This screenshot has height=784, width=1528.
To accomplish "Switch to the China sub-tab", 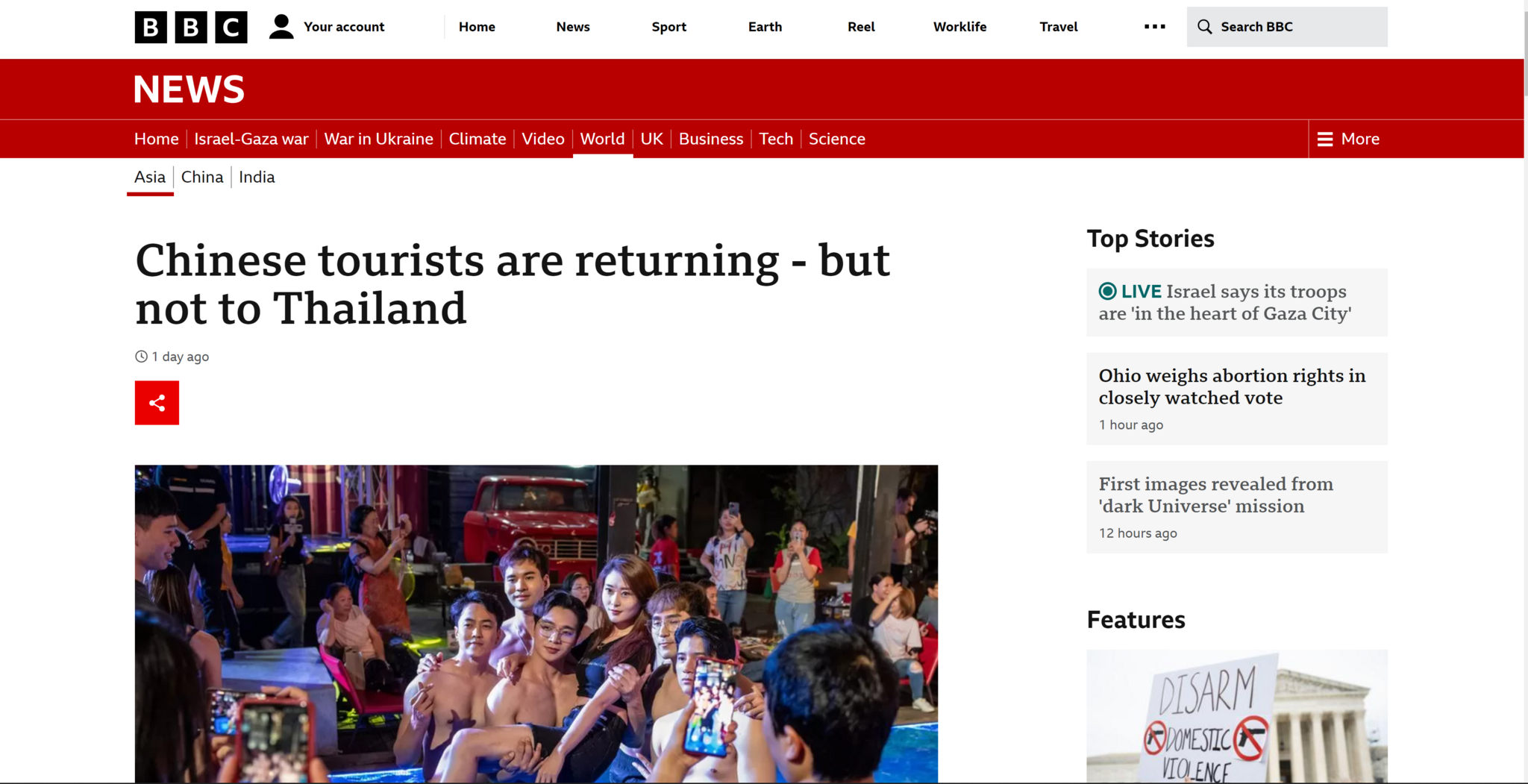I will [x=202, y=178].
